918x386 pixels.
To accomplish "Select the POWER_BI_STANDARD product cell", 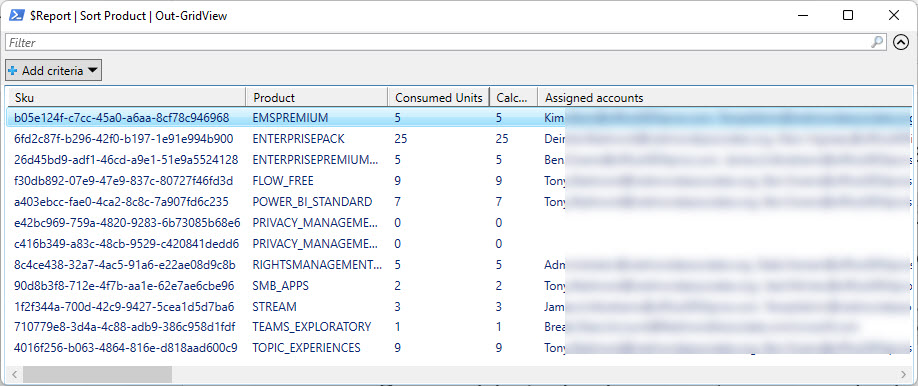I will (312, 201).
